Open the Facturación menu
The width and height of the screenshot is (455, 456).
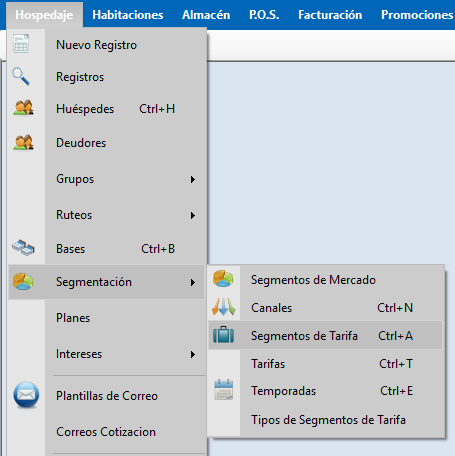(x=330, y=15)
